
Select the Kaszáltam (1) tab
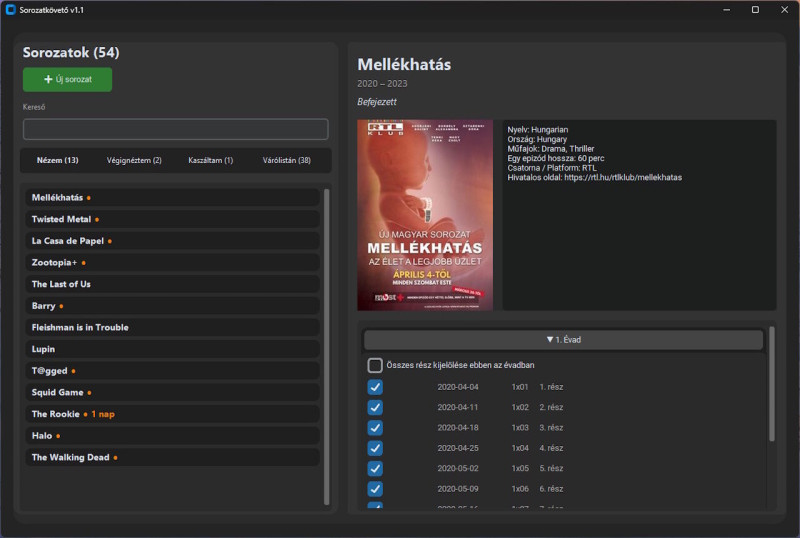(x=211, y=160)
